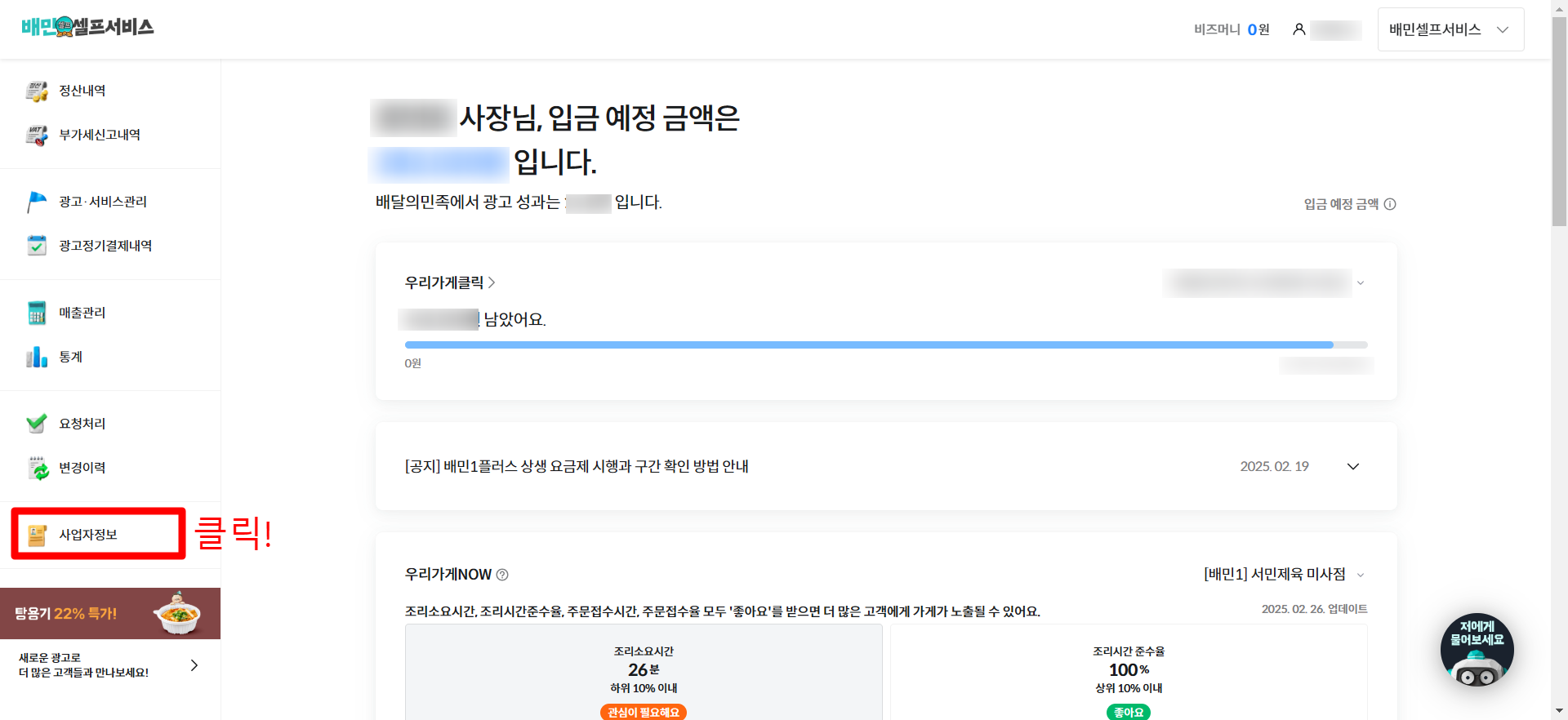This screenshot has height=720, width=1568.
Task: Open 정산내역 in the sidebar
Action: [x=82, y=91]
